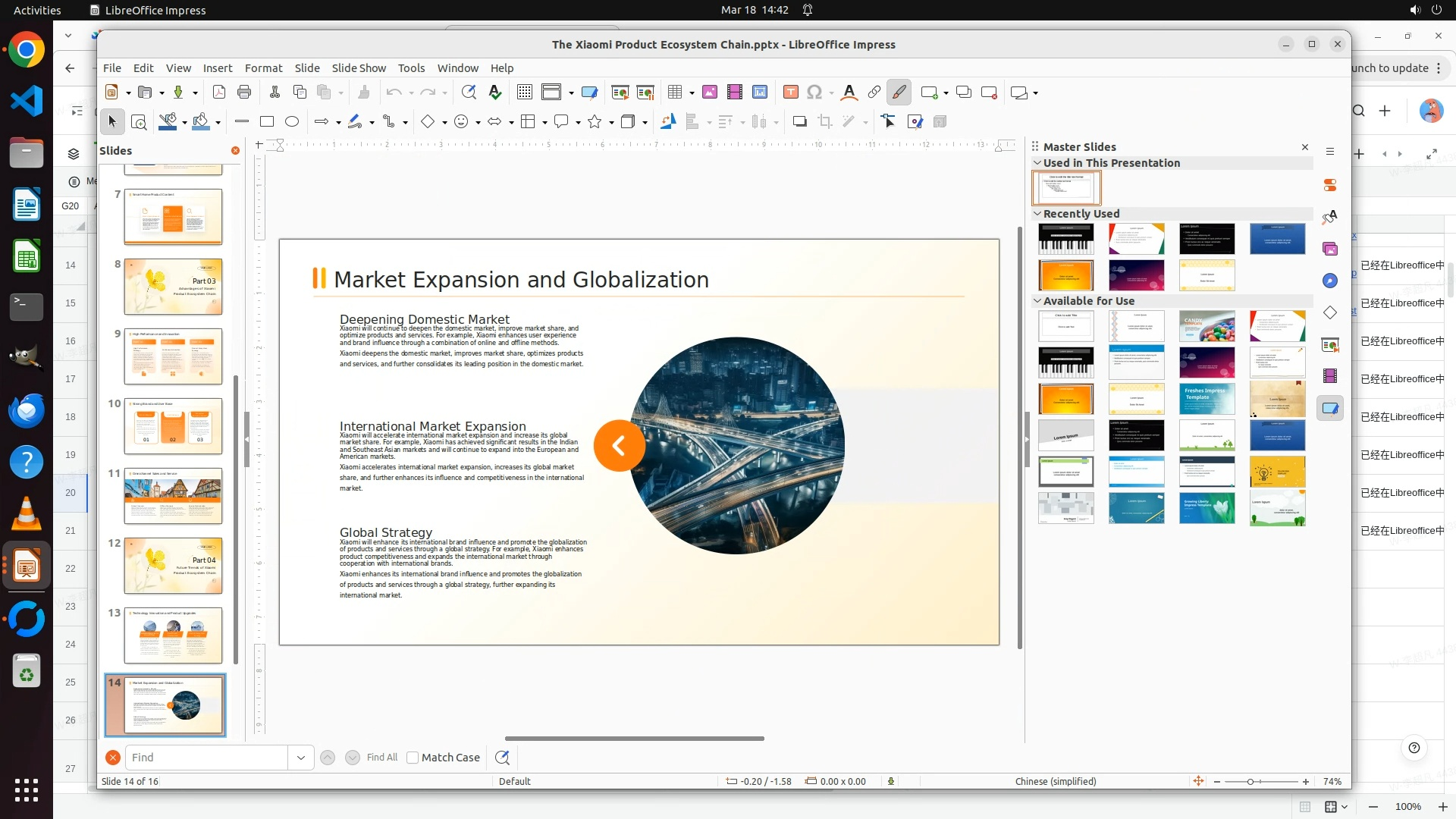
Task: Click the Display Grid icon
Action: 524,92
